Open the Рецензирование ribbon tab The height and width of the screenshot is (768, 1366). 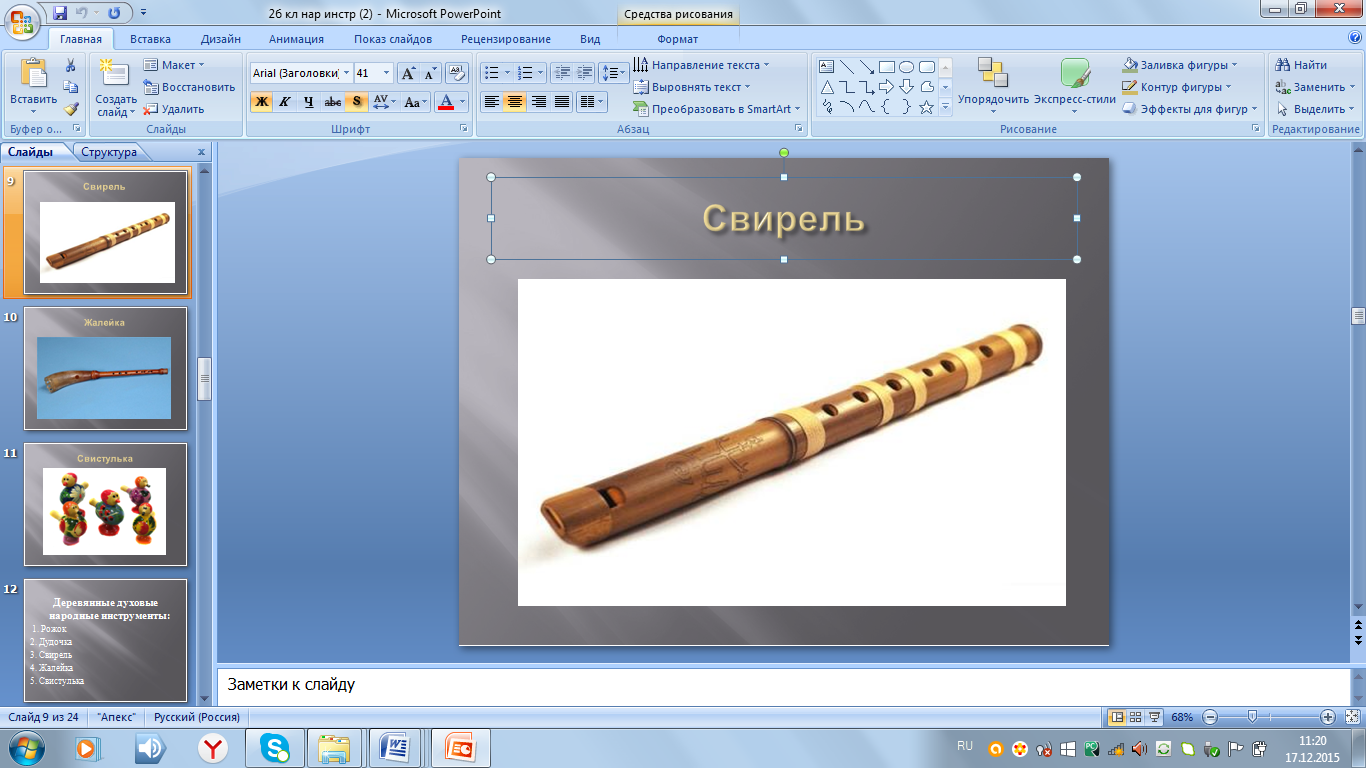pyautogui.click(x=506, y=39)
